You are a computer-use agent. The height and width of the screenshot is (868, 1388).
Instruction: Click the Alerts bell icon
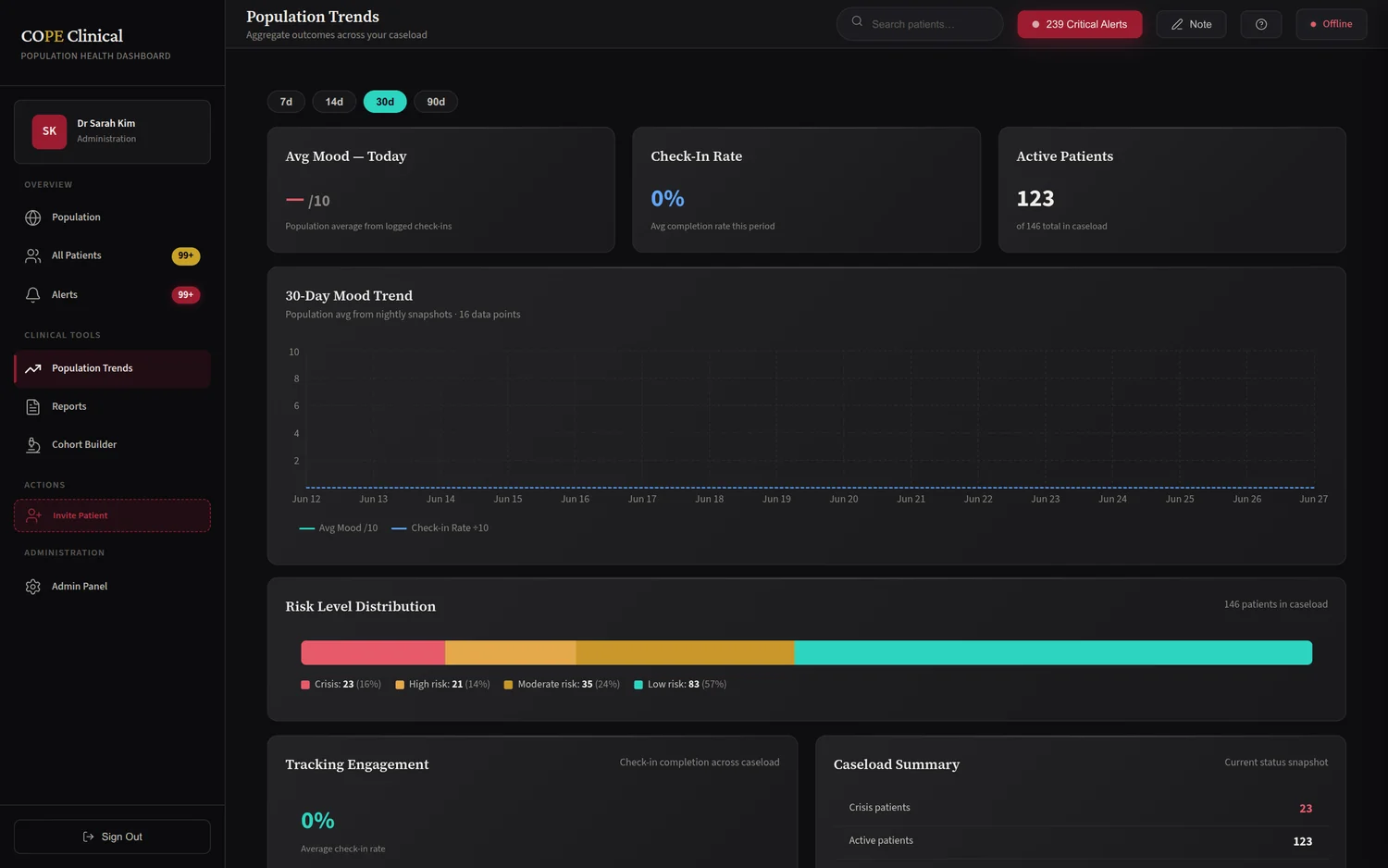(33, 294)
